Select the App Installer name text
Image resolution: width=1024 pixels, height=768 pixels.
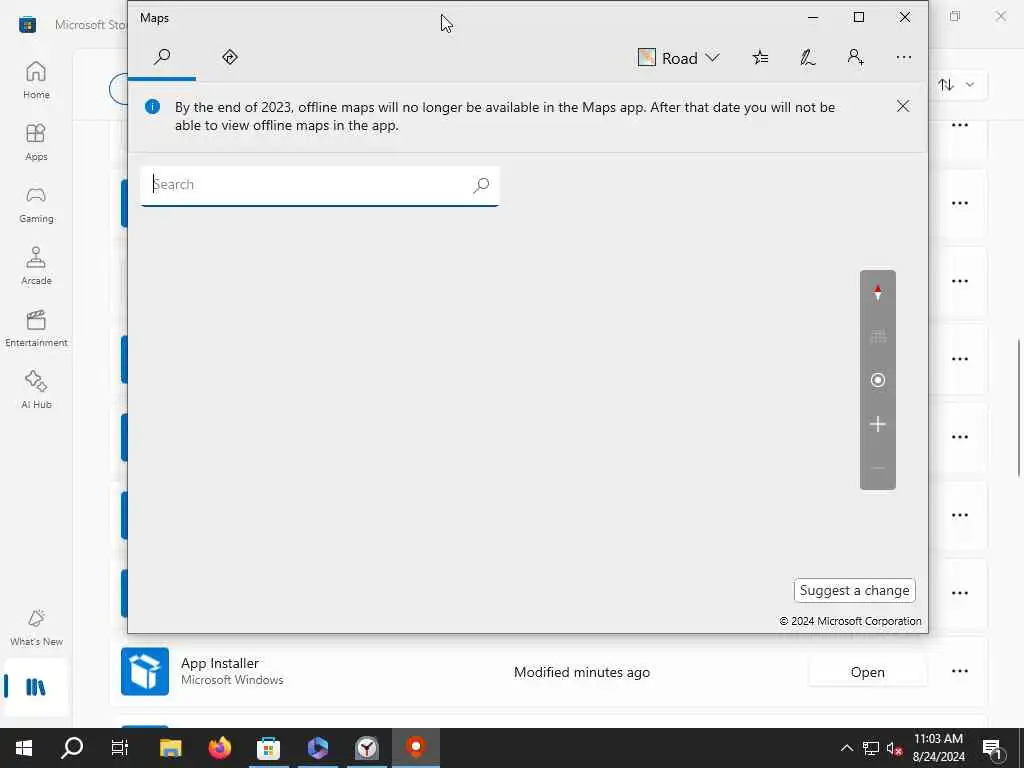[x=220, y=663]
